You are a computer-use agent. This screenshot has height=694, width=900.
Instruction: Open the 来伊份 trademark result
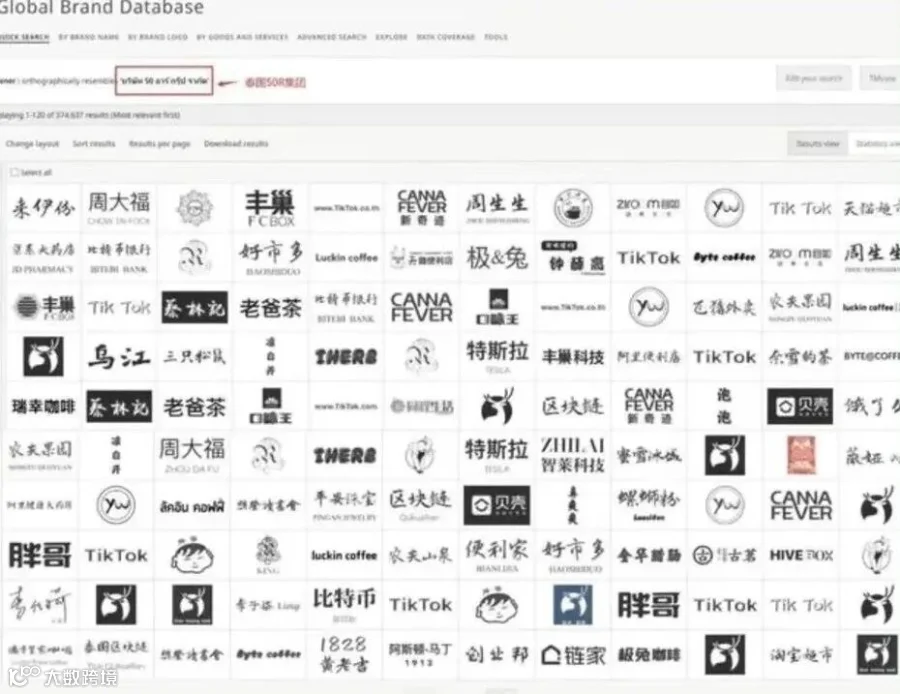tap(43, 208)
